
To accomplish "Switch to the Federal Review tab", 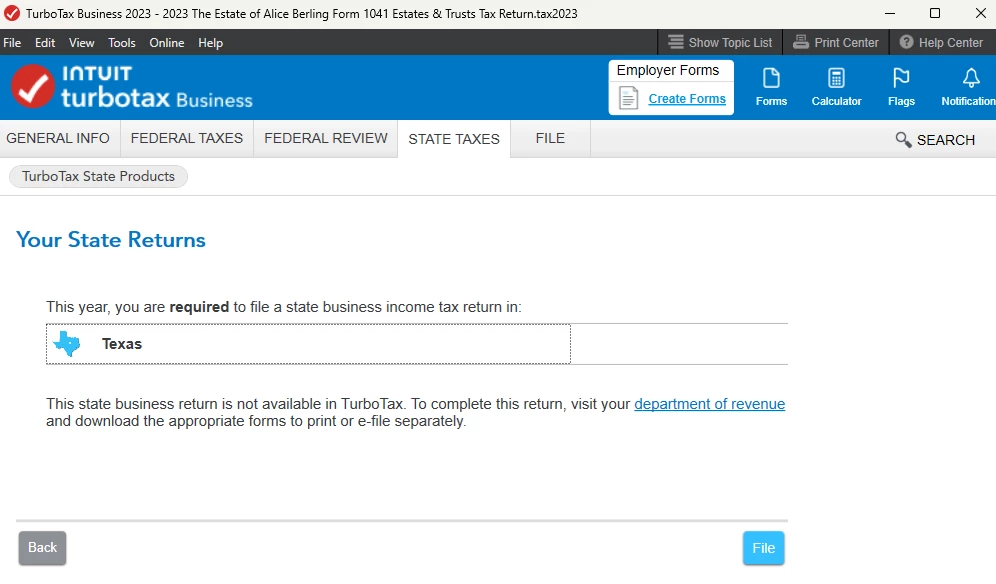I will (326, 139).
